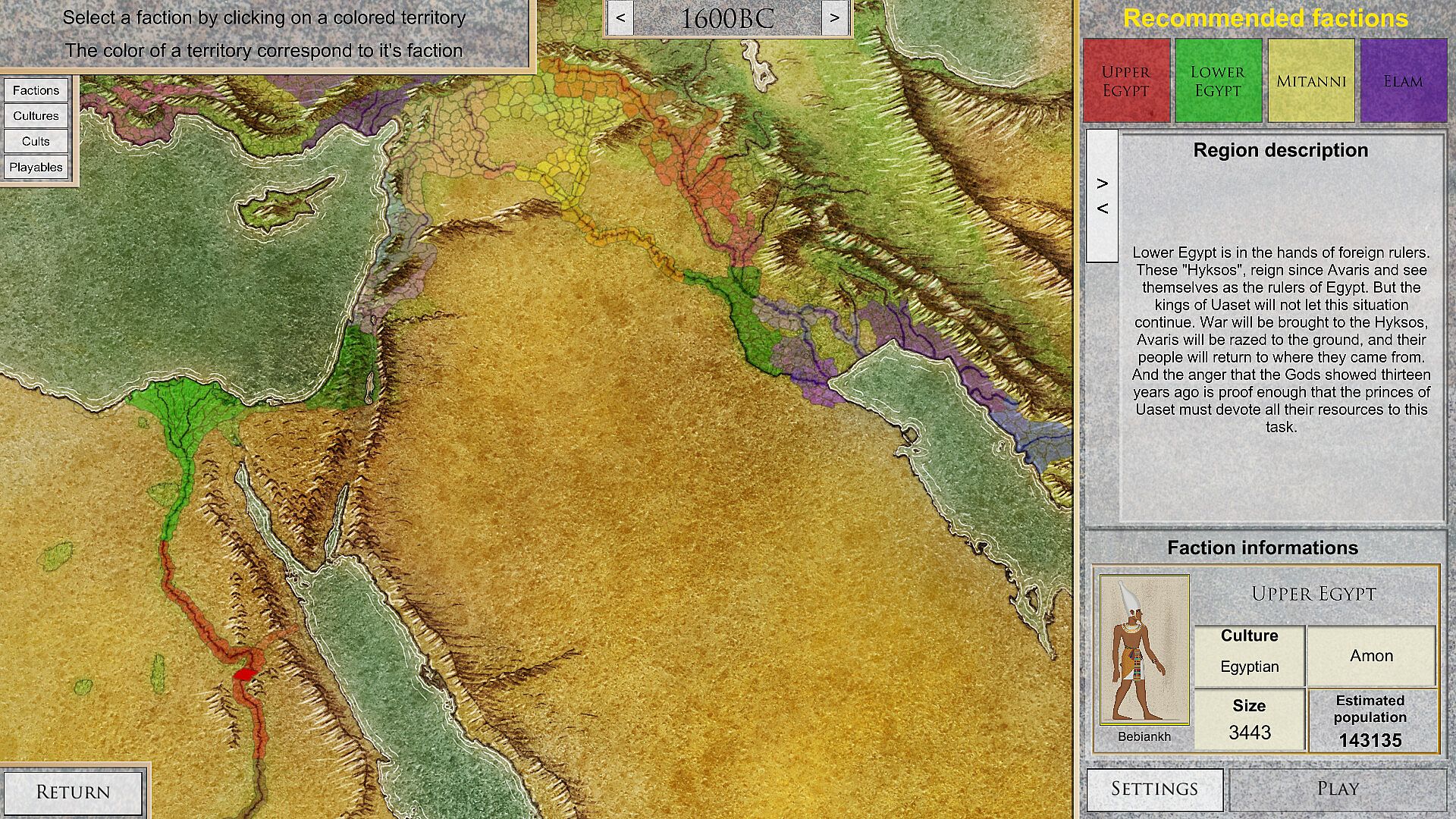Switch map view to Cultures
The width and height of the screenshot is (1456, 819).
coord(36,116)
